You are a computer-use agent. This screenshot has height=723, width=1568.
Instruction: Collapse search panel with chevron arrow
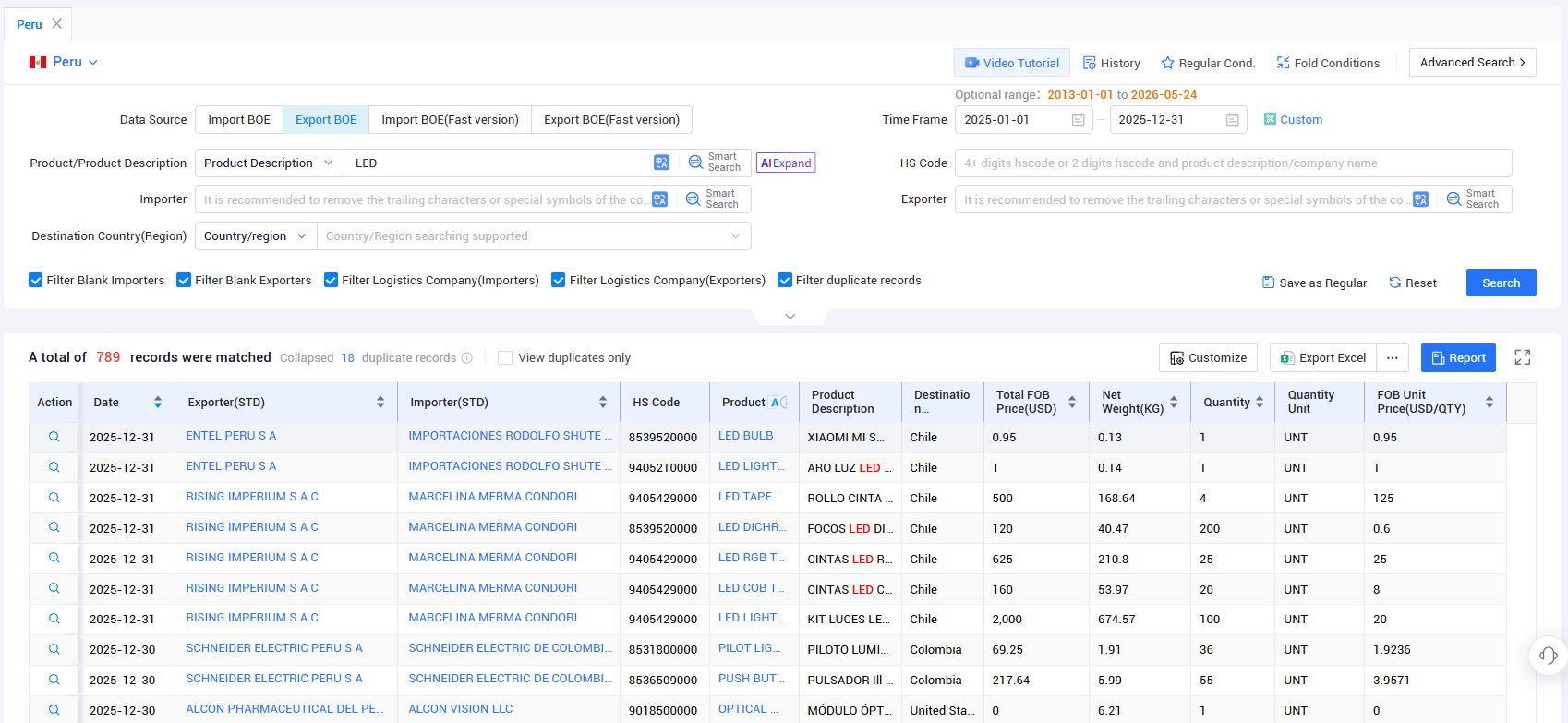tap(790, 317)
